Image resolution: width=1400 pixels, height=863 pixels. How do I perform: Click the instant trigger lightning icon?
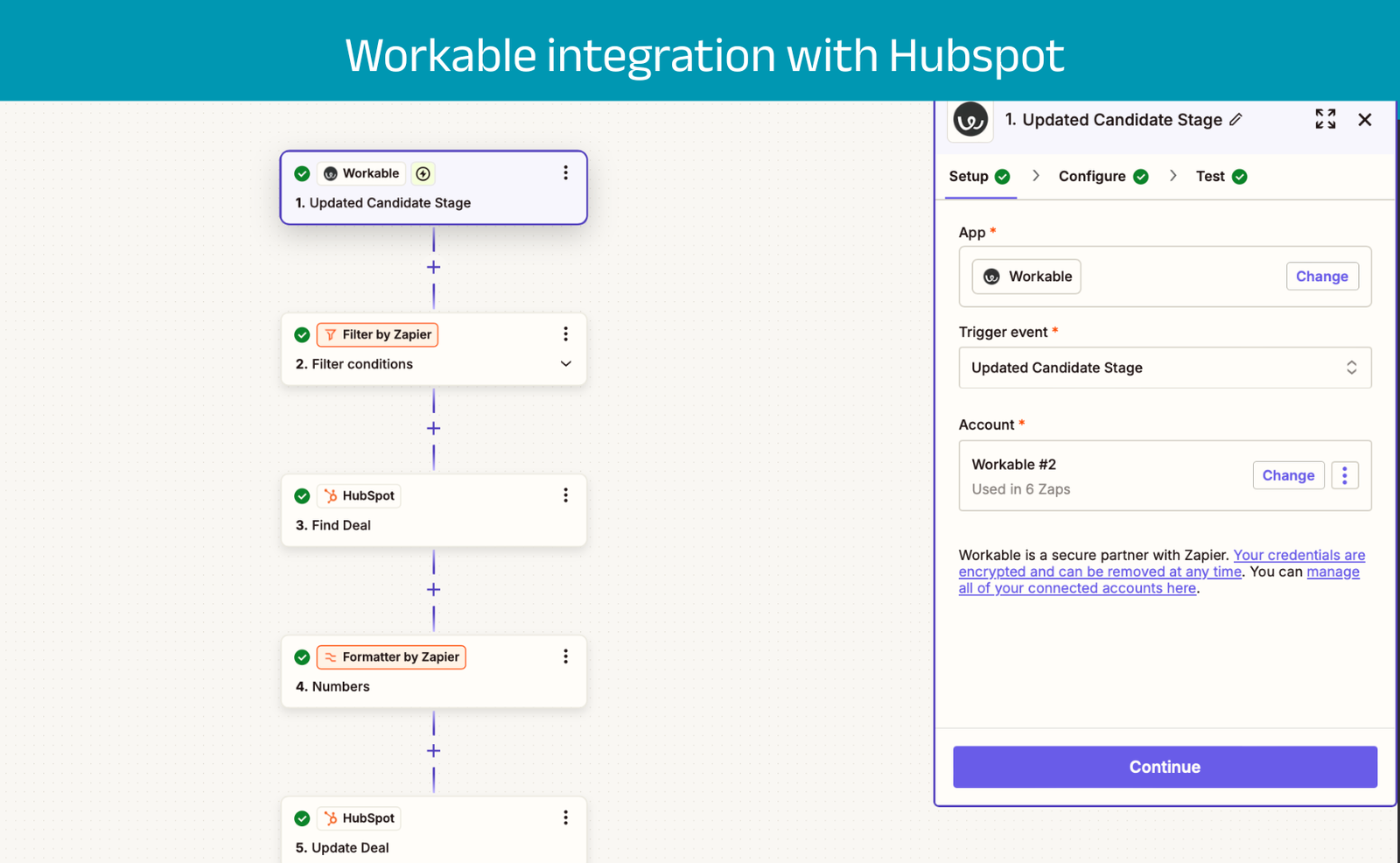pyautogui.click(x=423, y=173)
